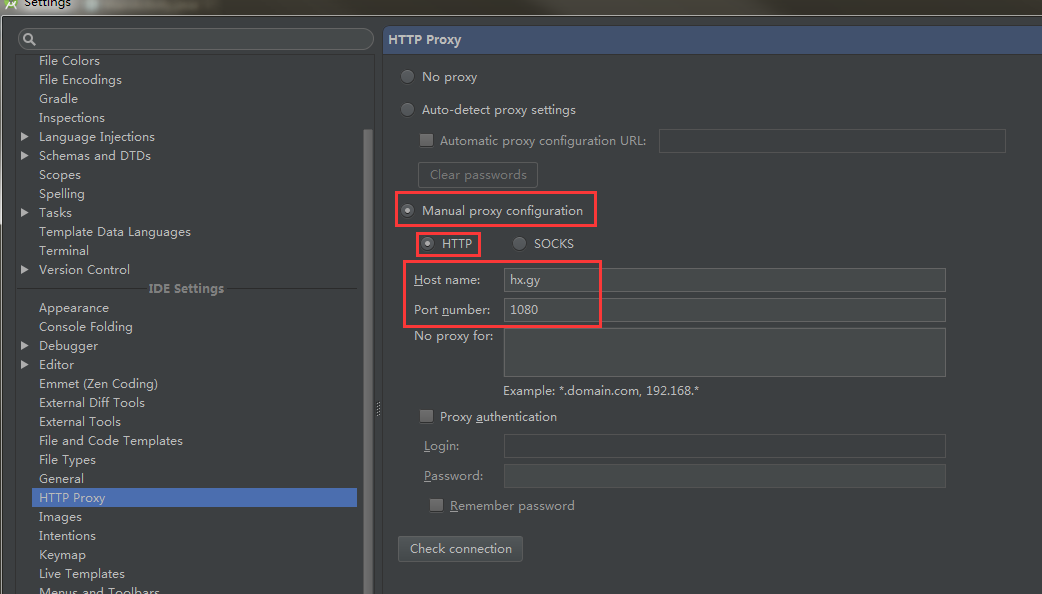Click the splitter handle between panels
Screen dimensions: 1042x594
(378, 409)
